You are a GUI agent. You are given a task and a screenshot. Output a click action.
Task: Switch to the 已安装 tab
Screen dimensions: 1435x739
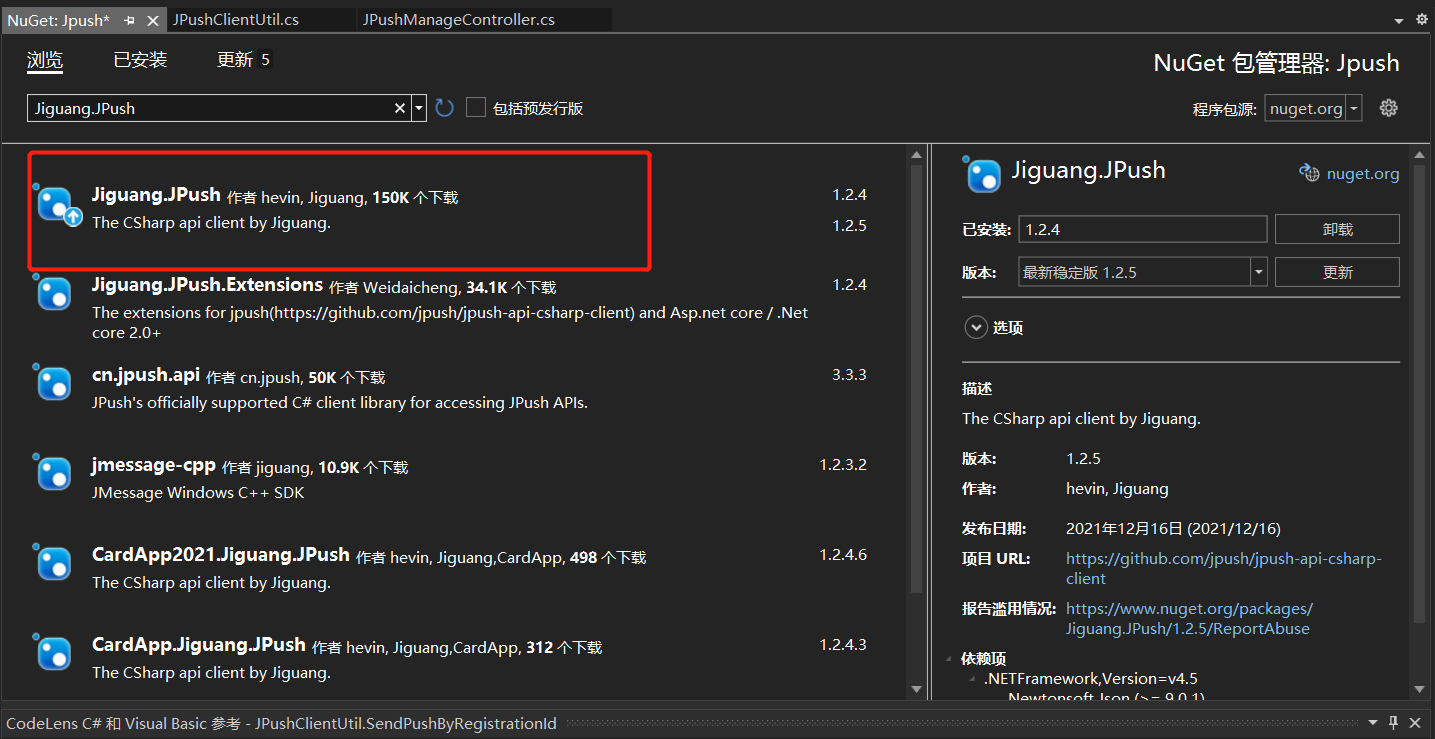140,60
